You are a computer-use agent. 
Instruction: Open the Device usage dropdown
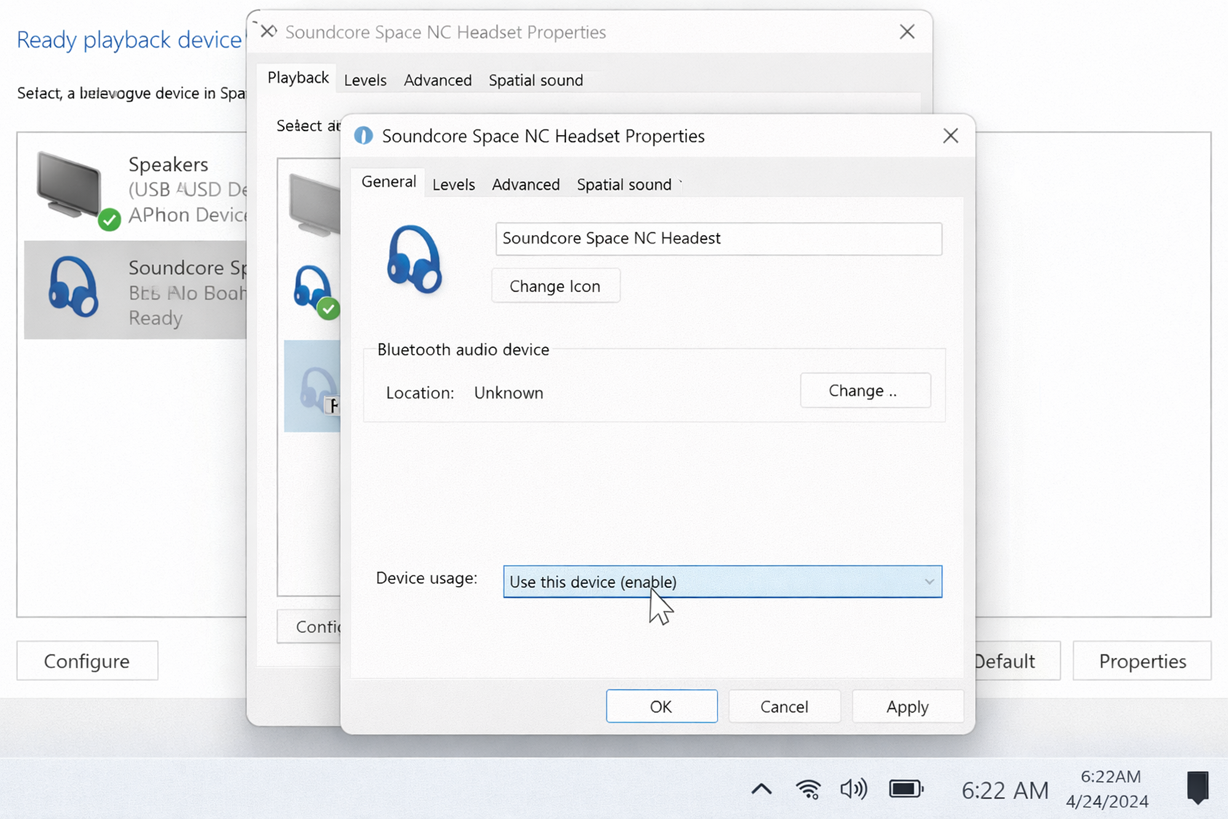(x=722, y=581)
